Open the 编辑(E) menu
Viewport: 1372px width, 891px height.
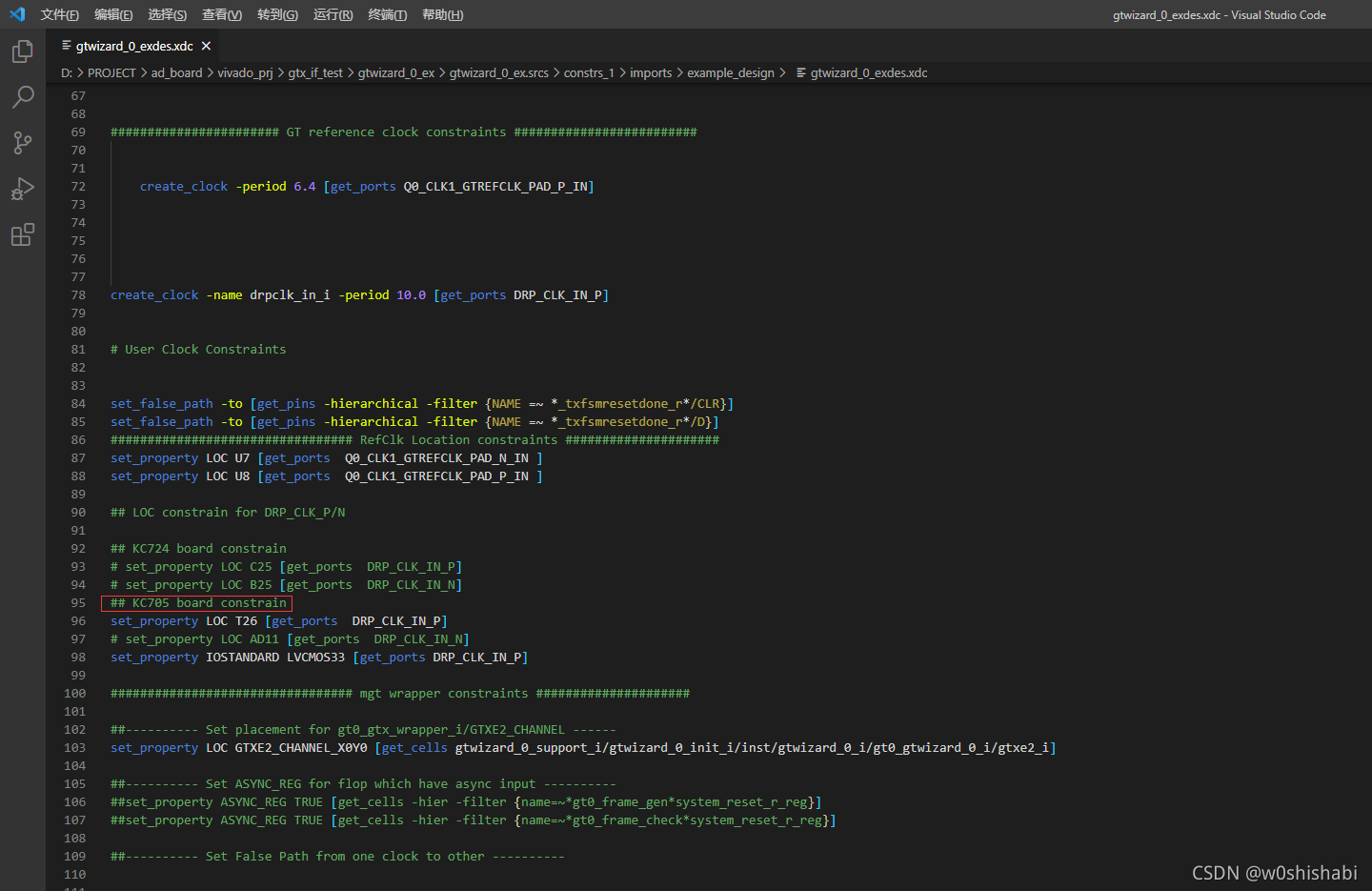[x=113, y=14]
